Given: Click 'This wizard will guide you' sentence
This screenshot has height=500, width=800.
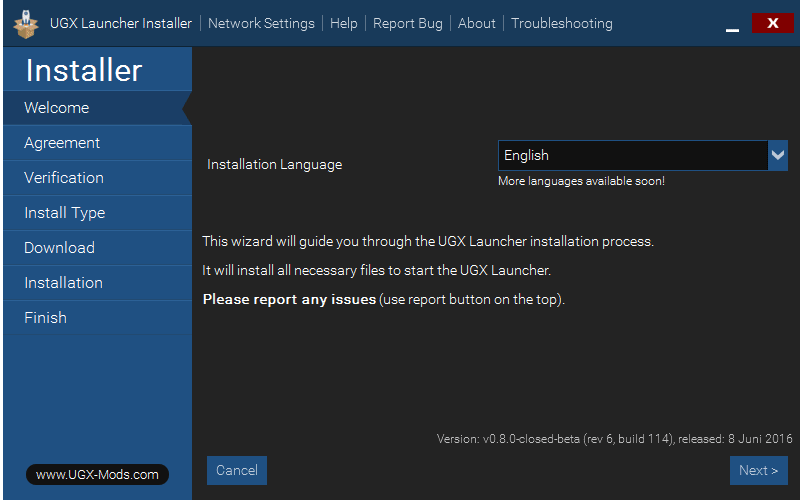Looking at the screenshot, I should [x=428, y=241].
